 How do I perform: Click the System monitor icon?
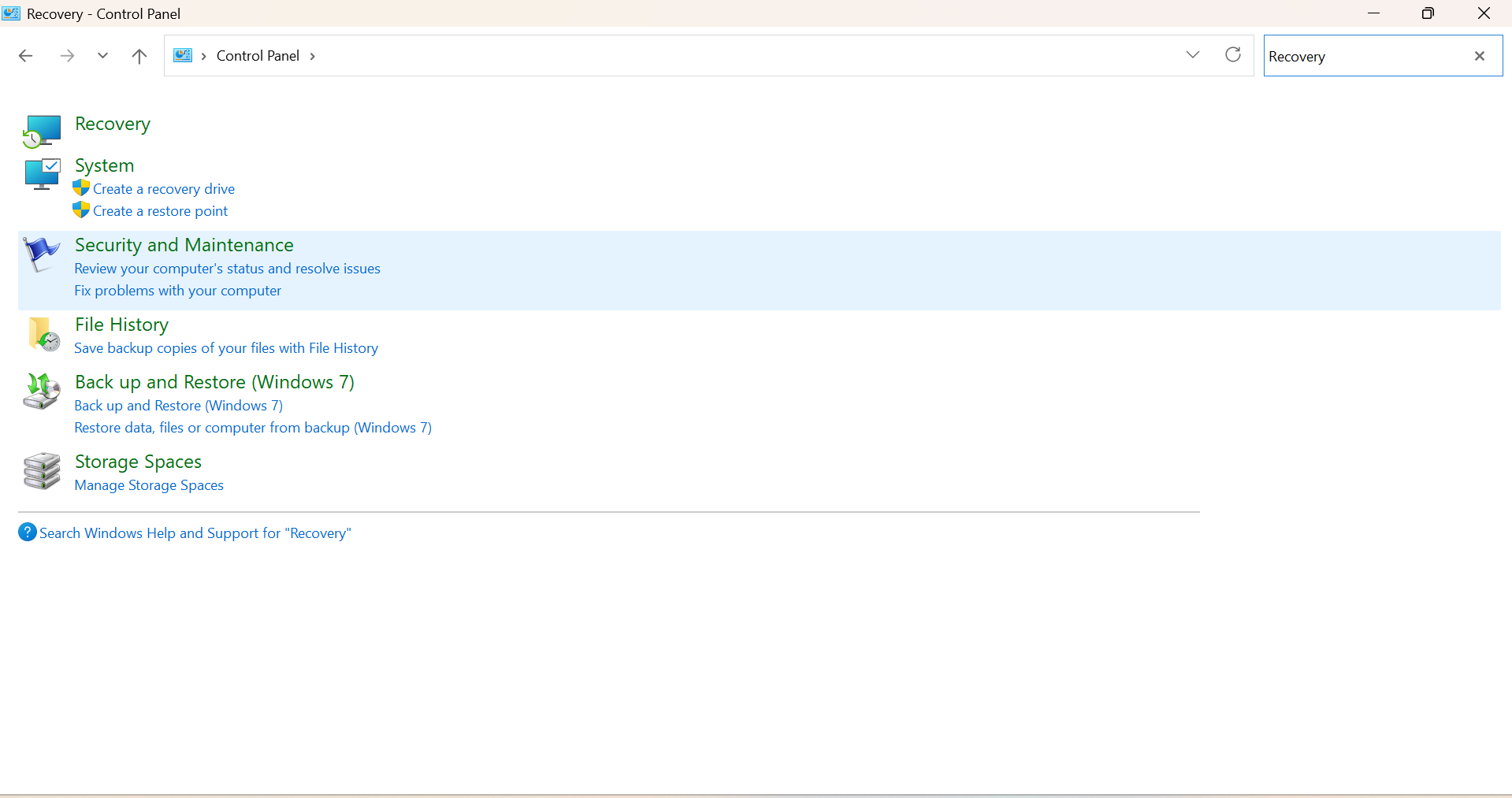[x=42, y=174]
